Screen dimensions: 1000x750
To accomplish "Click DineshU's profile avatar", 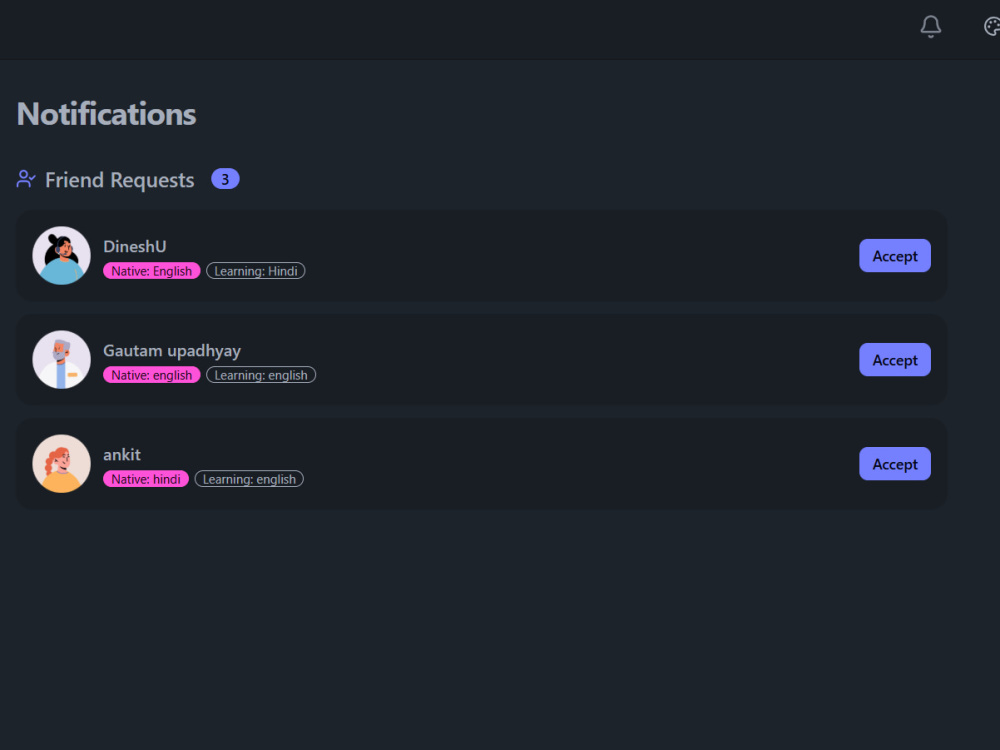I will [x=61, y=256].
